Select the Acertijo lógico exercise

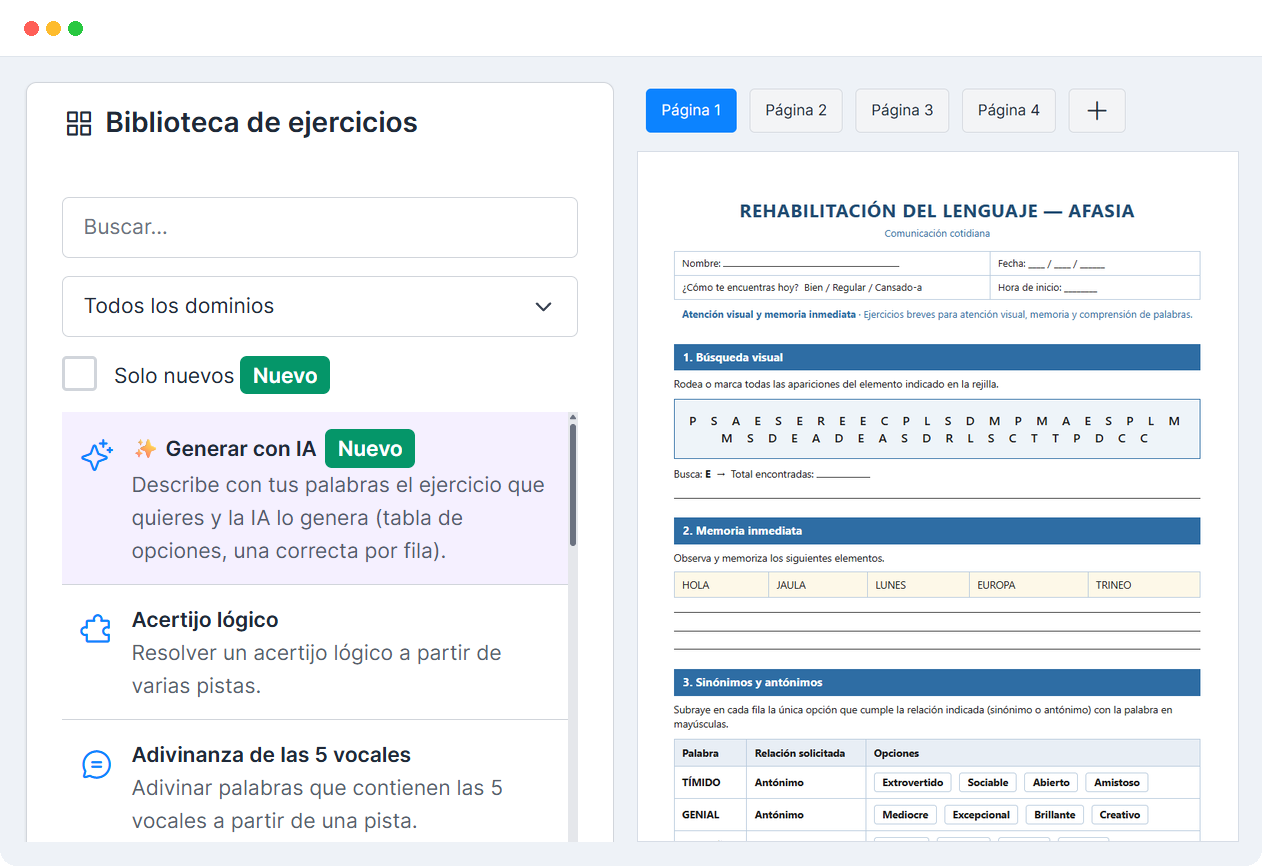point(315,652)
